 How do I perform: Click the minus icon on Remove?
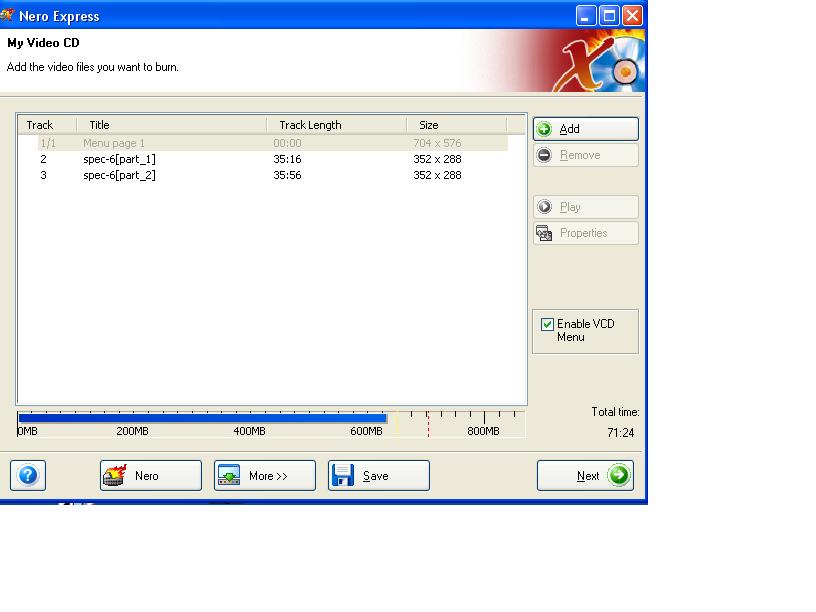[x=544, y=155]
